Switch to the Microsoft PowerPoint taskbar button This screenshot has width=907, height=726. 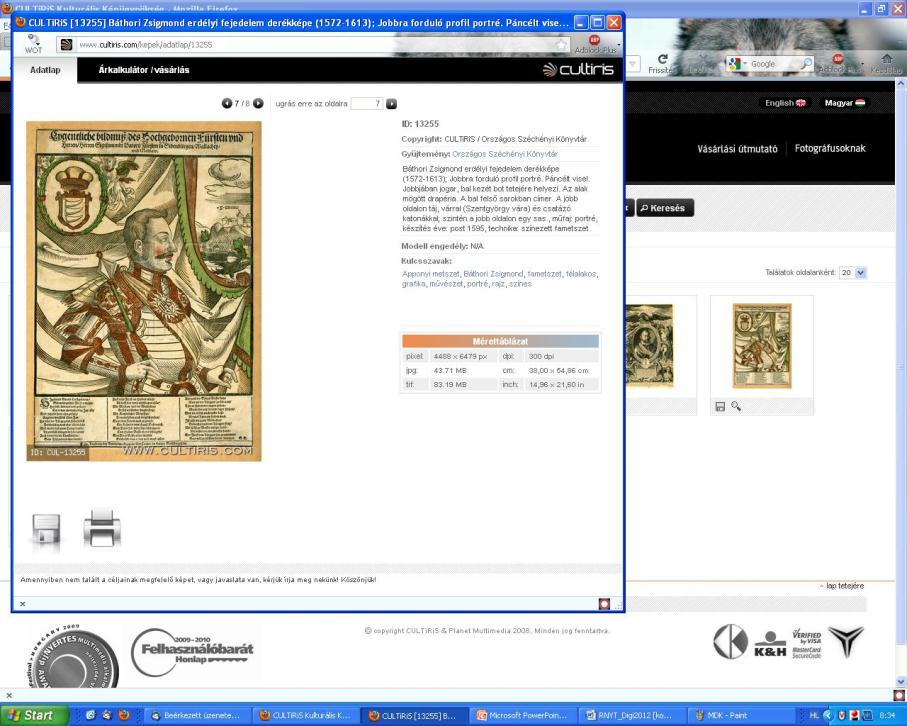click(x=524, y=716)
